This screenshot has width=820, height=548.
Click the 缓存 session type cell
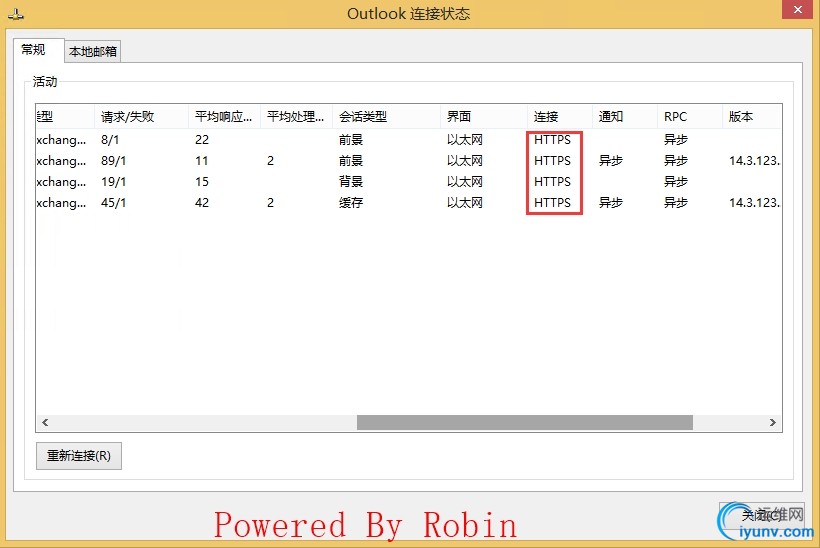(351, 202)
